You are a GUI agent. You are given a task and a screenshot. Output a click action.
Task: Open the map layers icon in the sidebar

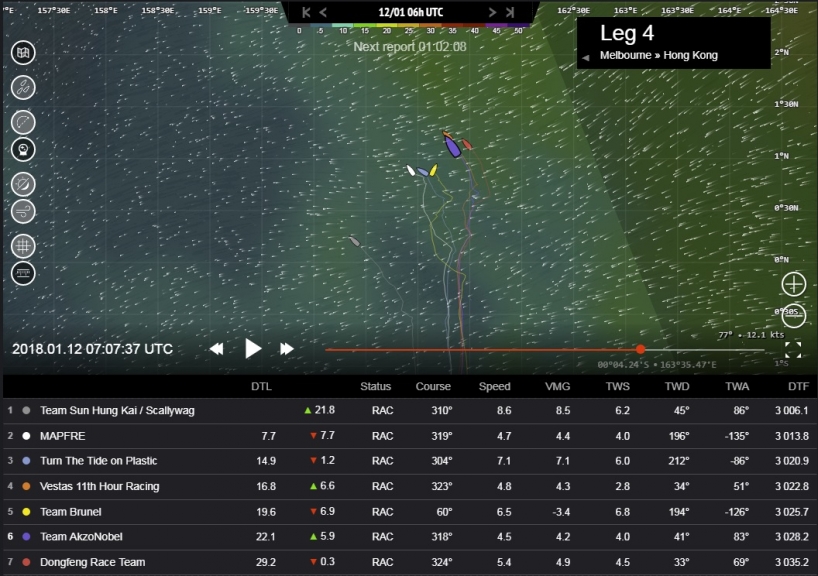pos(23,53)
